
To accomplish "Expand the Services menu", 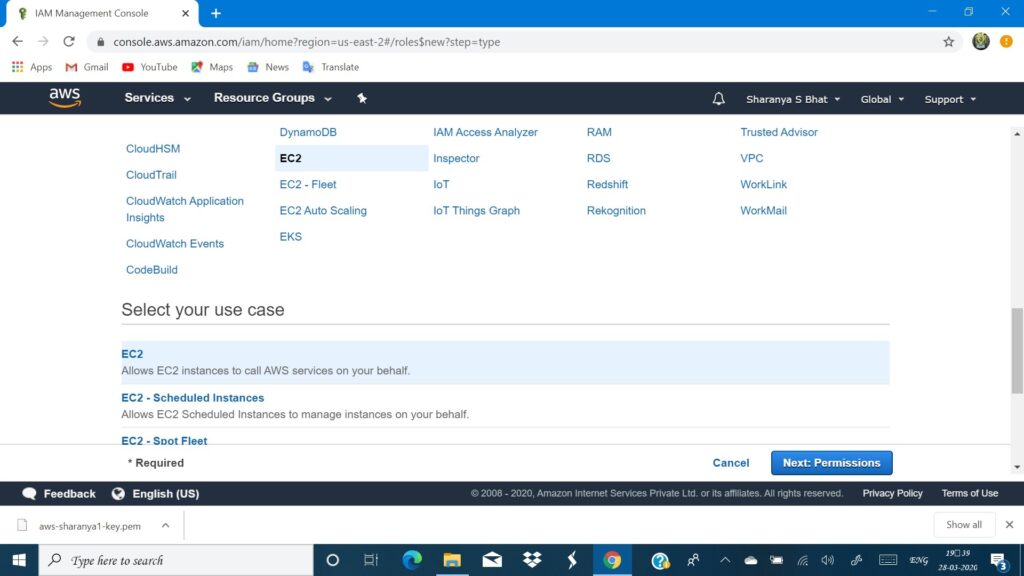I will (157, 98).
